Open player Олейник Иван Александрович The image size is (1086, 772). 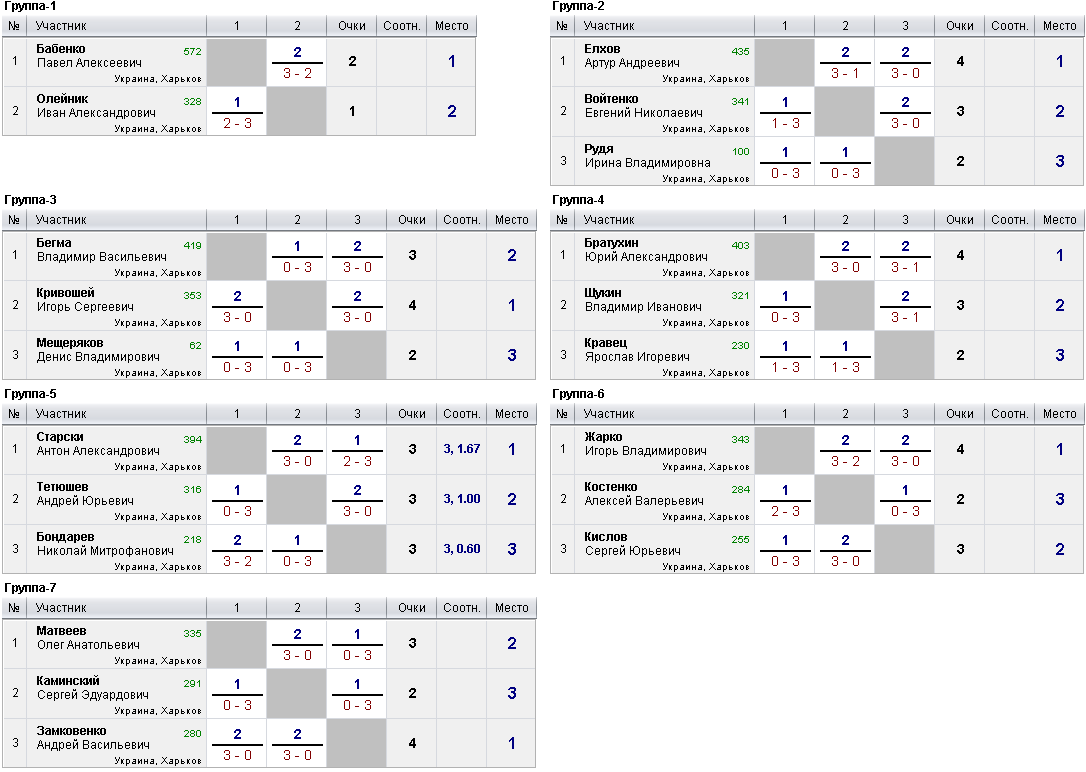coord(96,106)
